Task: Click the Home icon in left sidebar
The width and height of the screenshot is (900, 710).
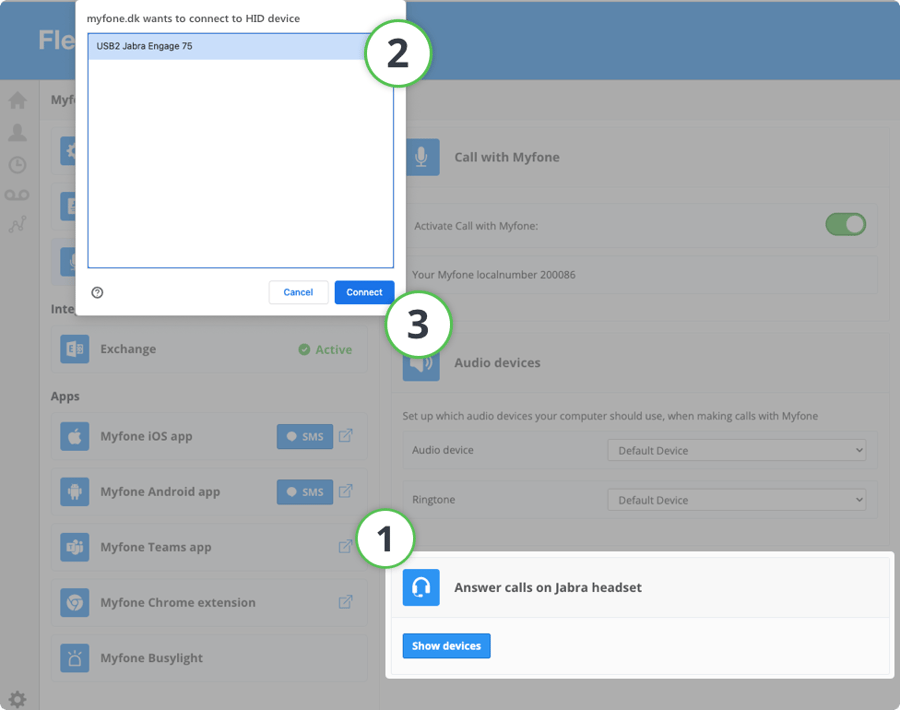Action: tap(17, 100)
